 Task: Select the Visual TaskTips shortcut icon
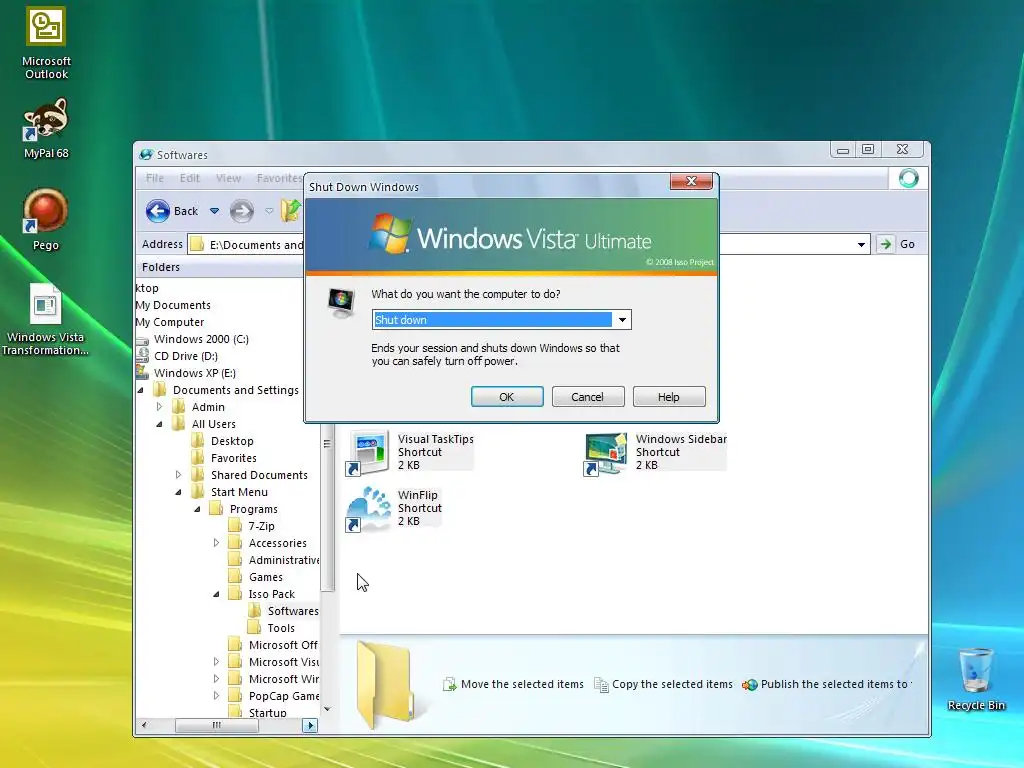click(368, 452)
